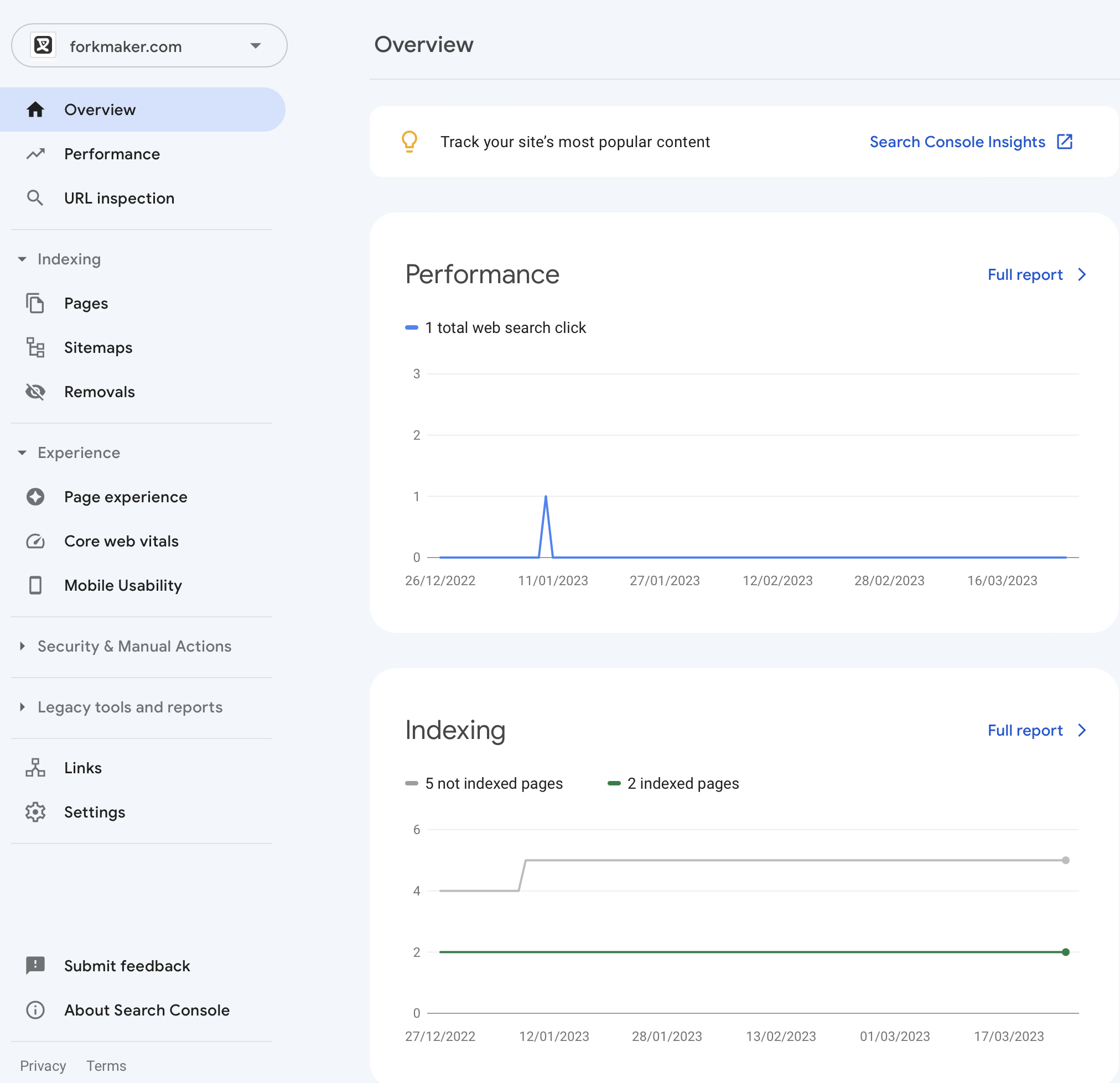Open Search Console Insights link
Screen dimensions: 1120x1083
(x=957, y=142)
